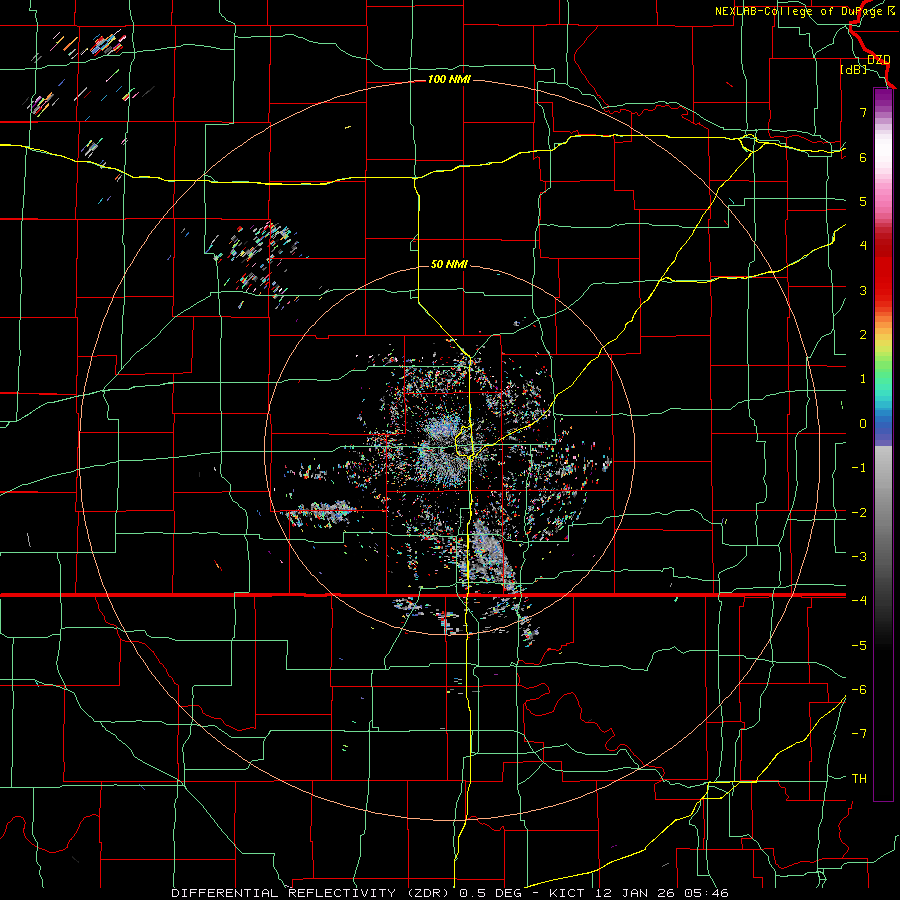This screenshot has height=900, width=900.
Task: Click the 1 value on the color scale
Action: coord(863,379)
